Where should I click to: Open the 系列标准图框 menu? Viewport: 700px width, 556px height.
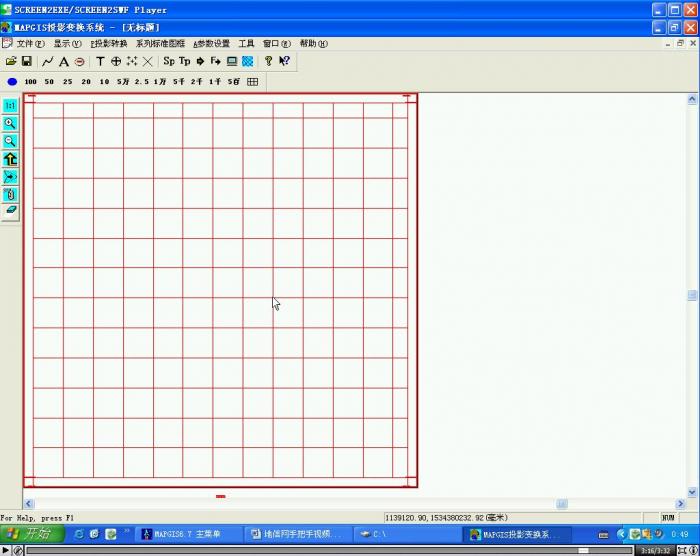click(160, 44)
